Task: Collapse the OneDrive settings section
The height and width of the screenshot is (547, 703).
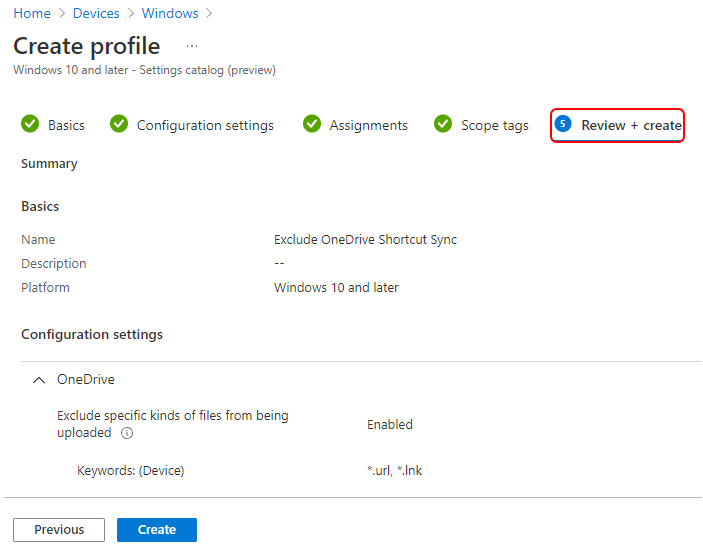Action: (39, 380)
